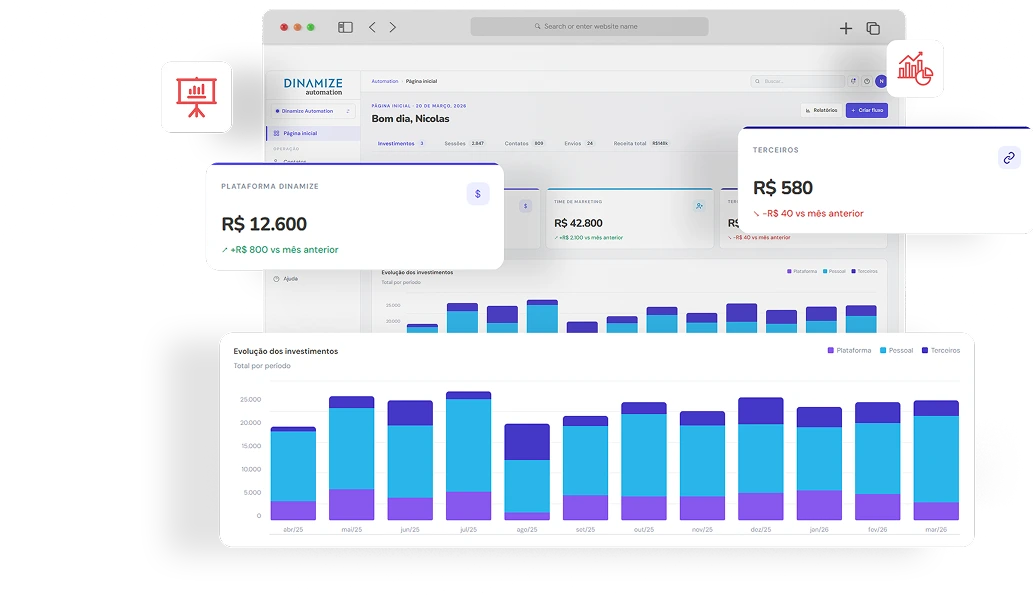Click the red close window button
1033x596 pixels.
pos(284,27)
